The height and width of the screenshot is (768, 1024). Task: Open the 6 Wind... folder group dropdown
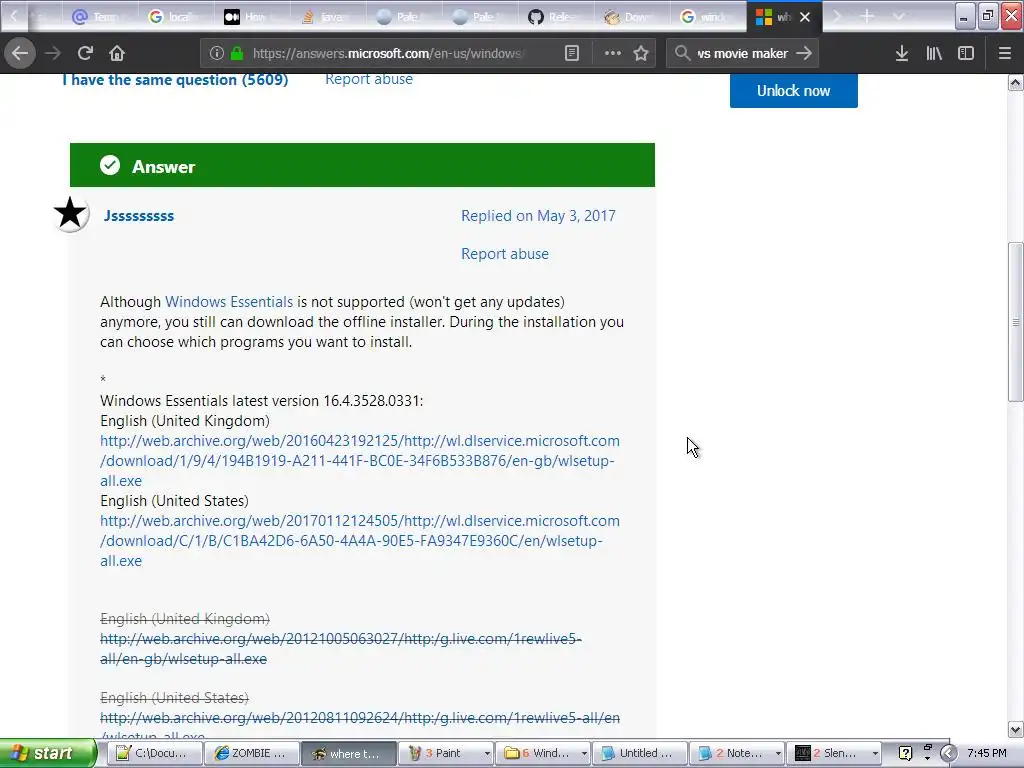coord(584,754)
